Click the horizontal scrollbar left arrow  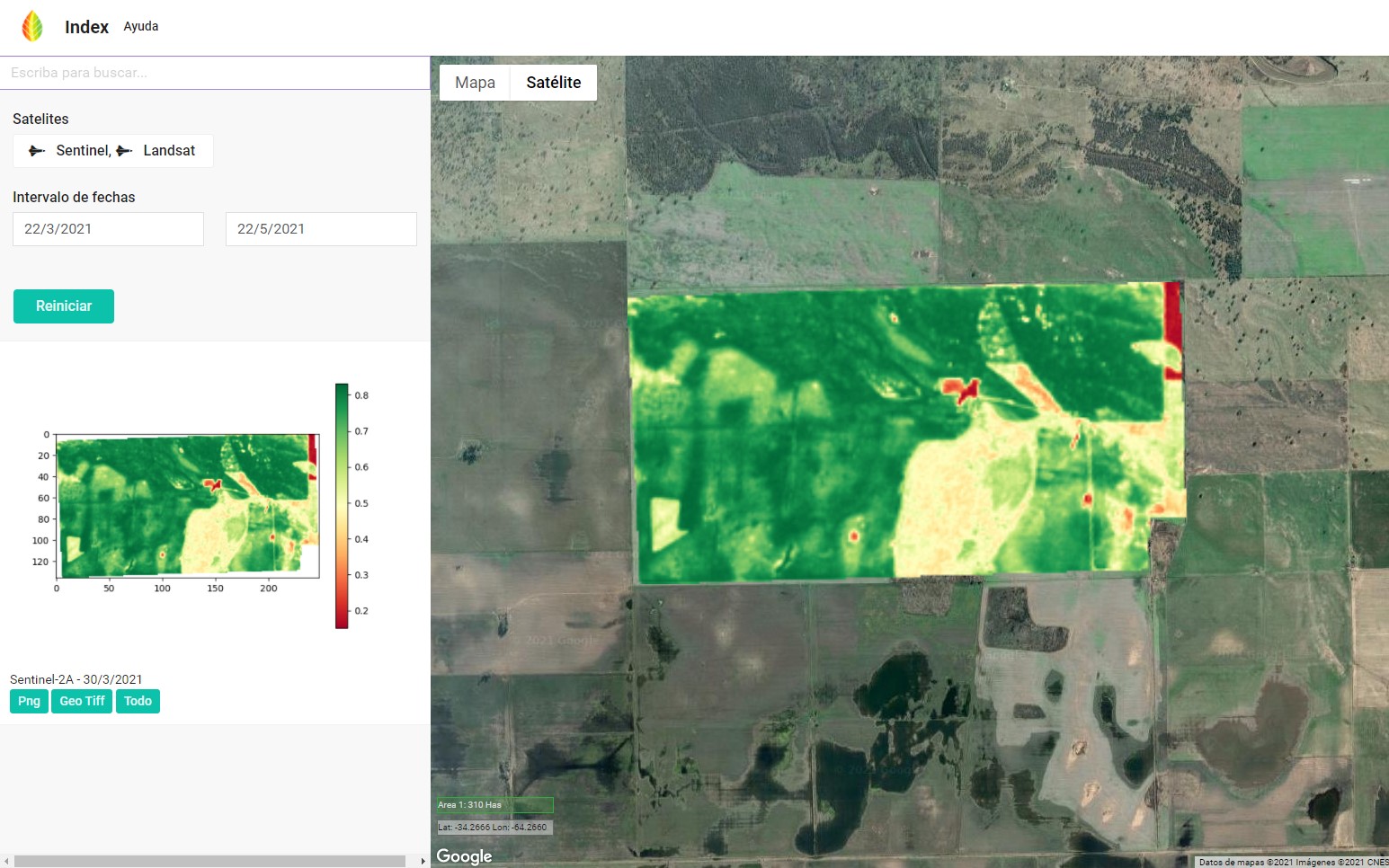pos(6,861)
